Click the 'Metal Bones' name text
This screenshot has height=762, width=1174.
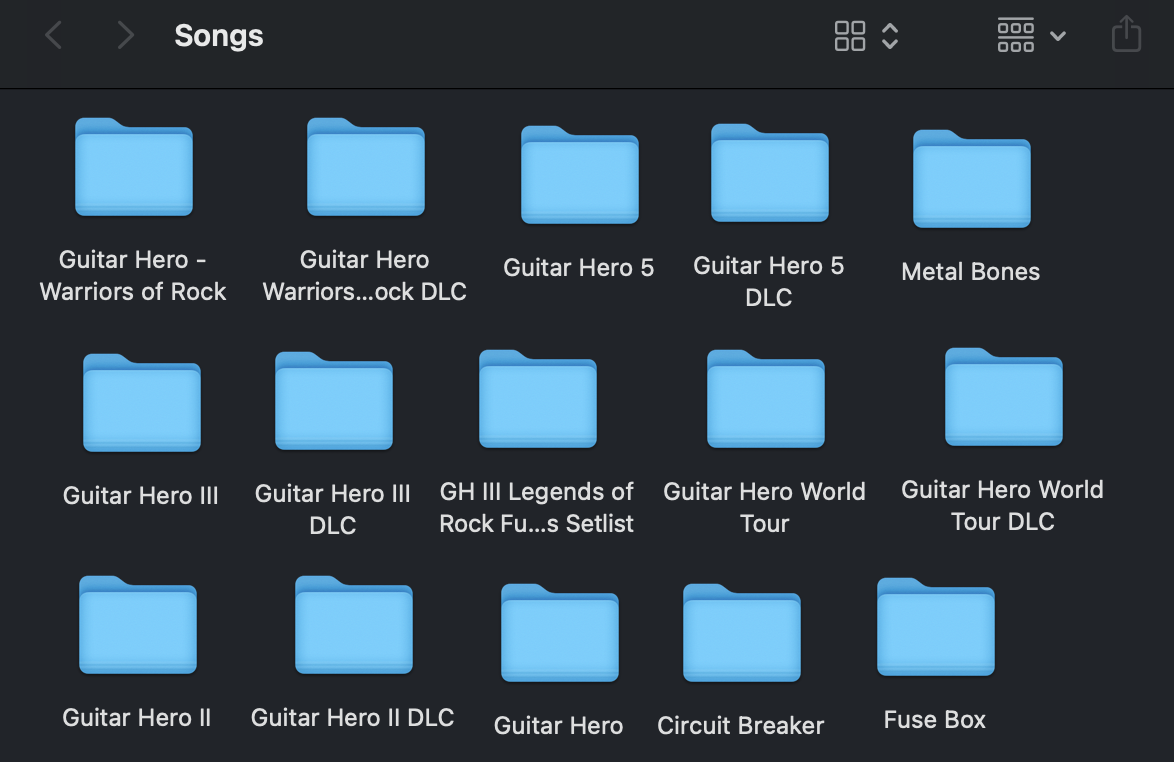click(971, 271)
